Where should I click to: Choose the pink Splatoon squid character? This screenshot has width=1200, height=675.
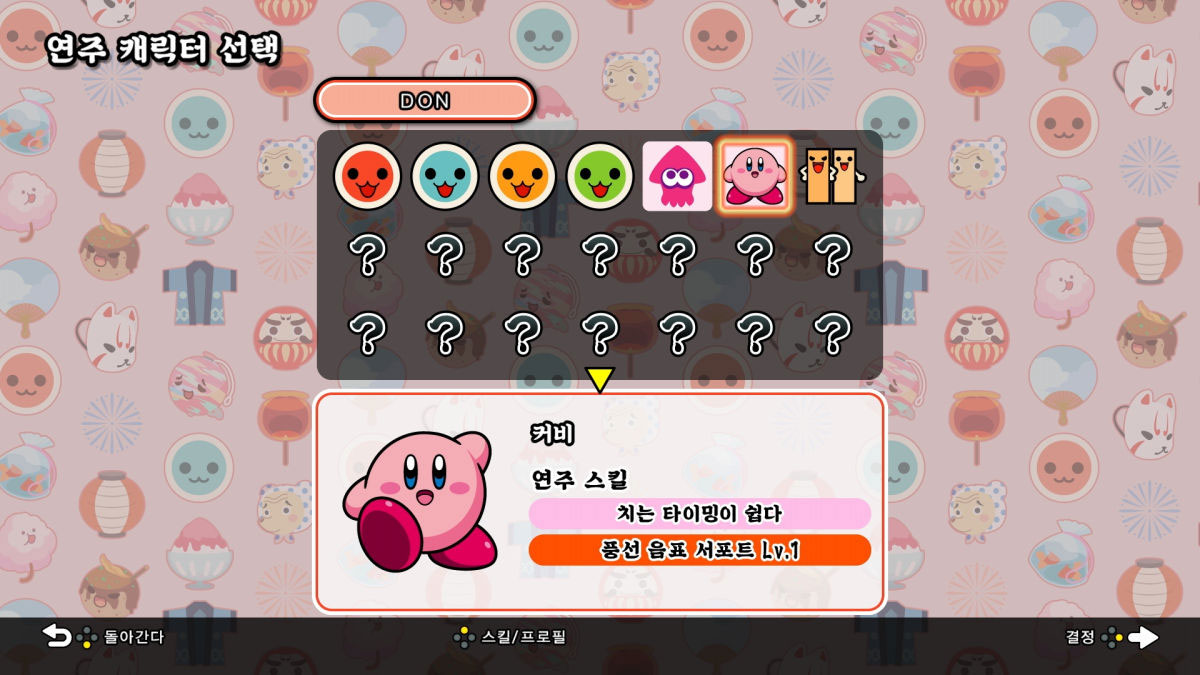(x=677, y=176)
